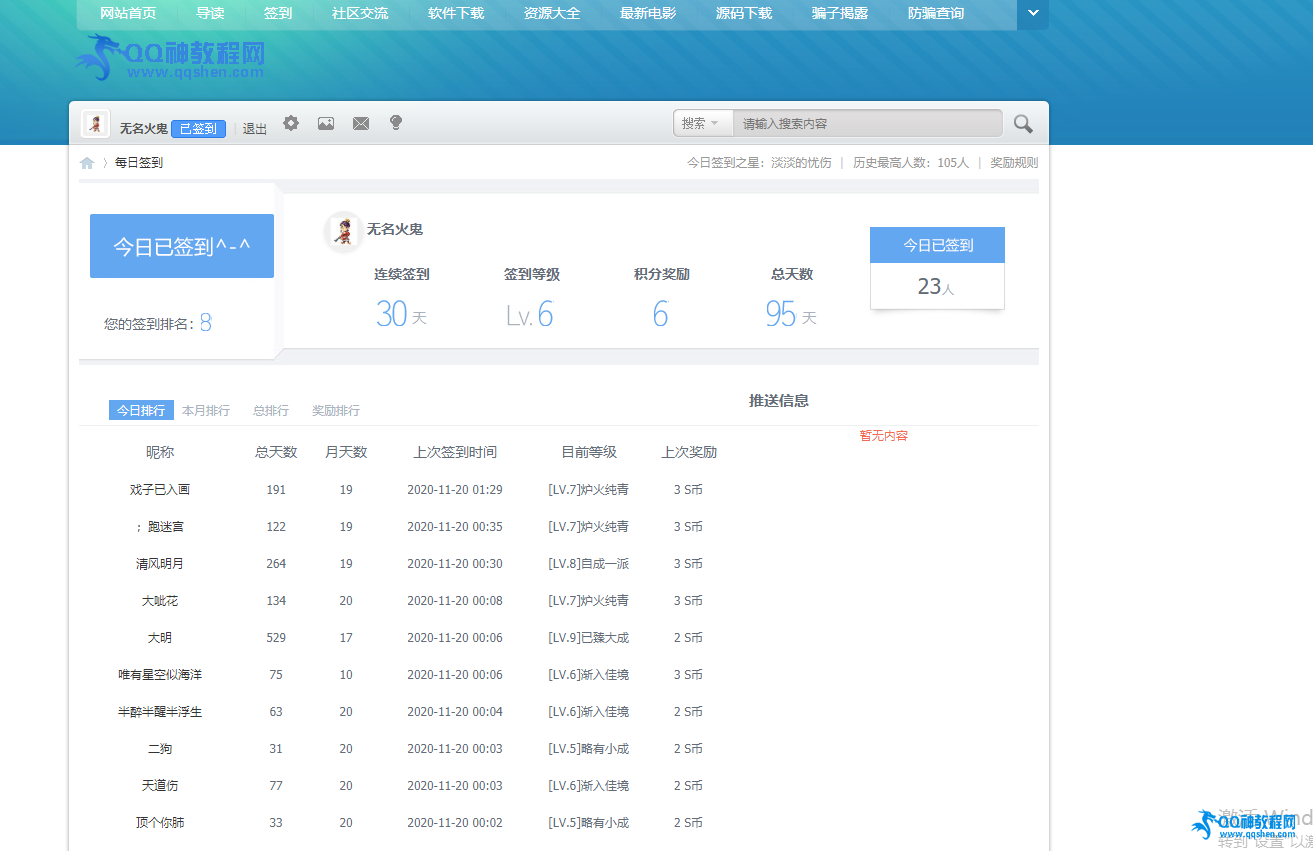
Task: Click total days value 529
Action: [276, 638]
